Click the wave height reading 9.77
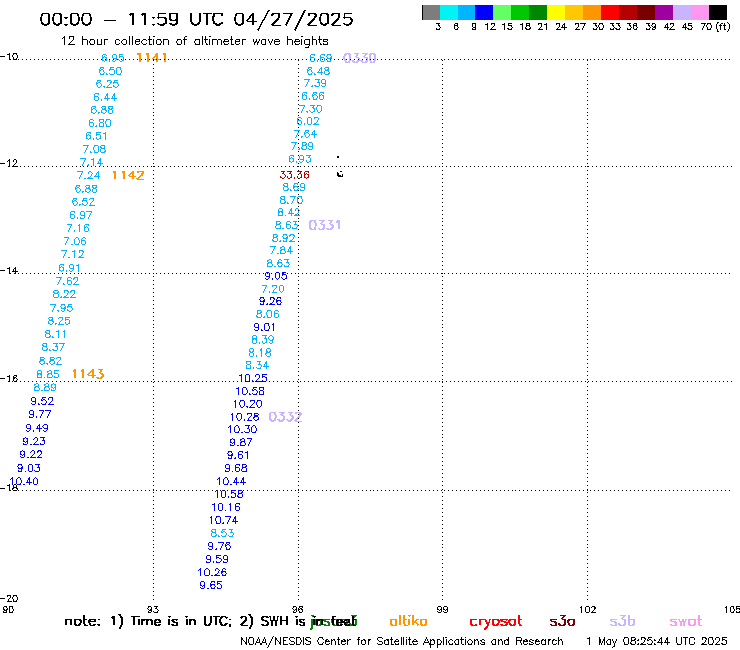740x650 pixels. click(40, 414)
